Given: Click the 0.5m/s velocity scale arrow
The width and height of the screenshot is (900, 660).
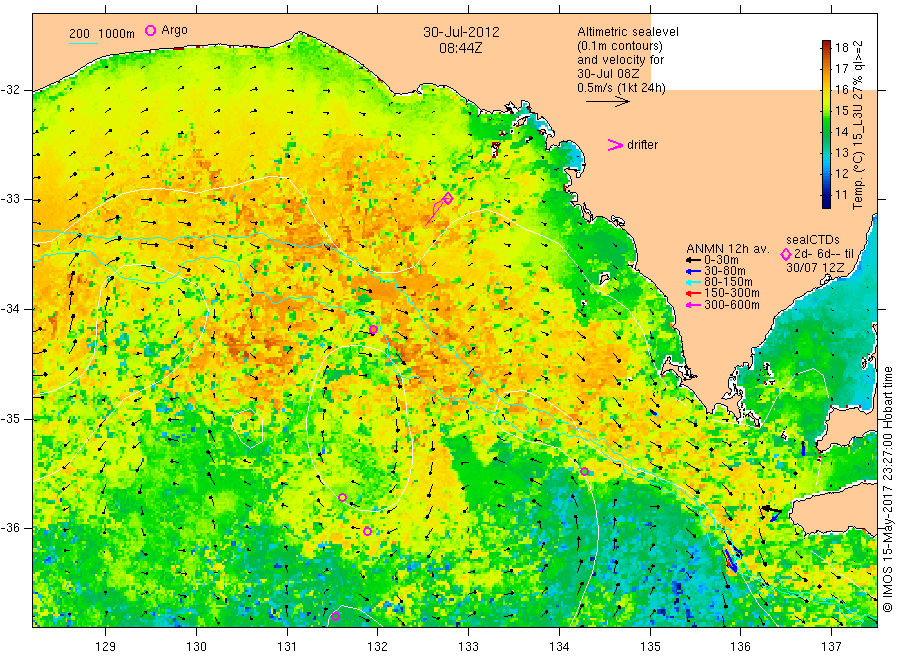Looking at the screenshot, I should (x=607, y=102).
